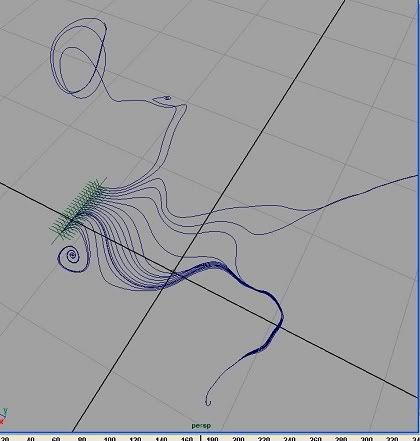Viewport: 420px width, 441px height.
Task: Select frame 260 in the timeline
Action: point(315,439)
